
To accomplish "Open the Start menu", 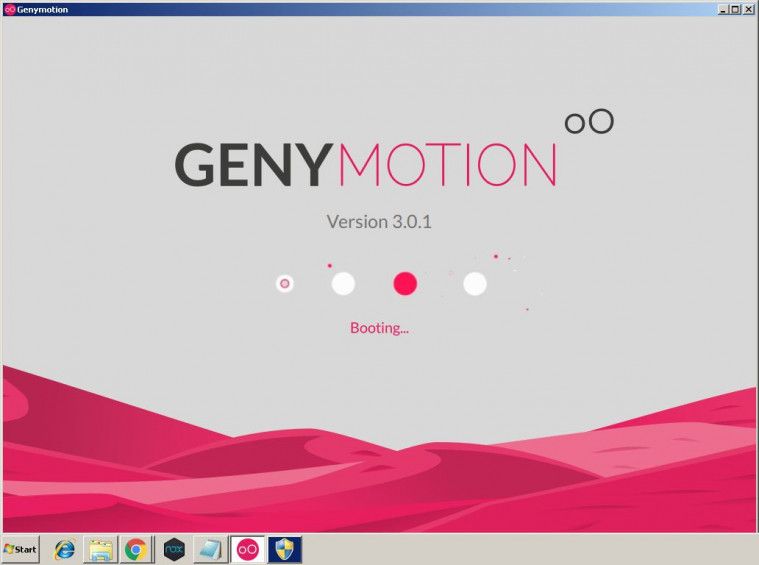I will [20, 550].
